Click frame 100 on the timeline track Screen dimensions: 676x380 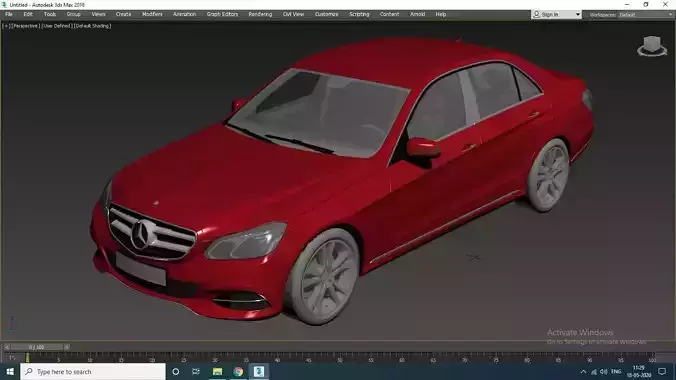point(652,358)
